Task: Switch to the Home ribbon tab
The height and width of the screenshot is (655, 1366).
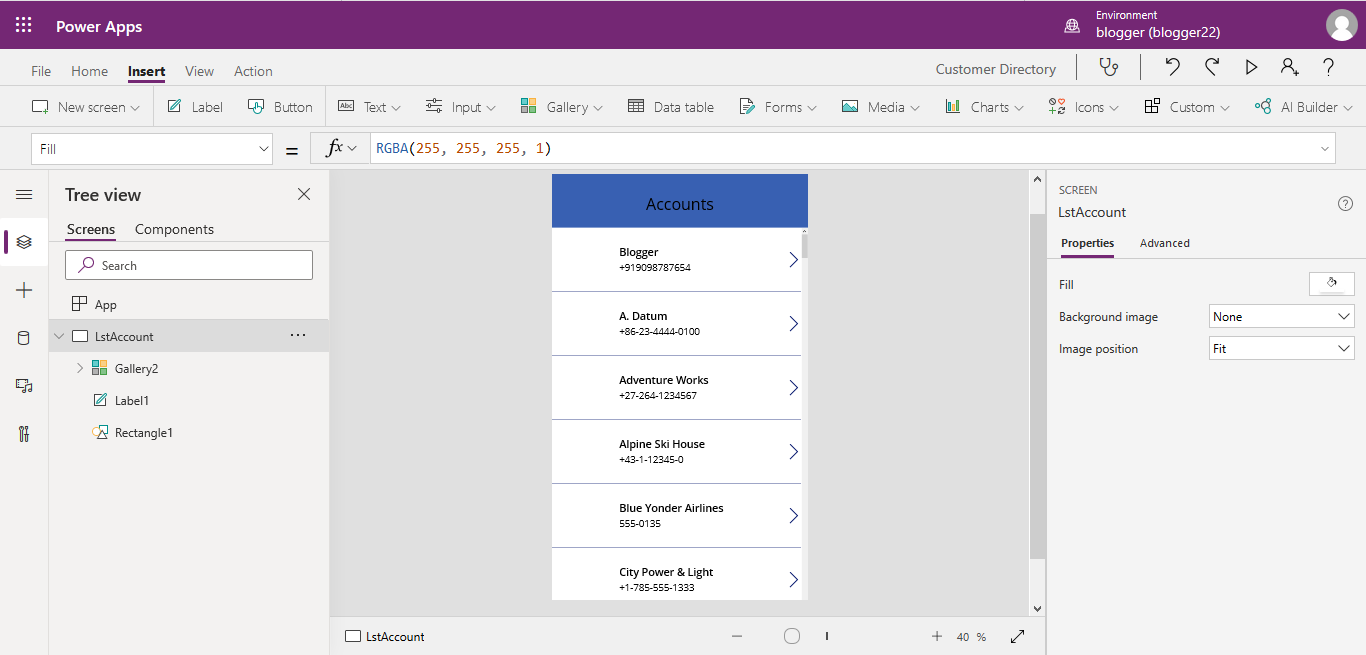Action: (89, 71)
